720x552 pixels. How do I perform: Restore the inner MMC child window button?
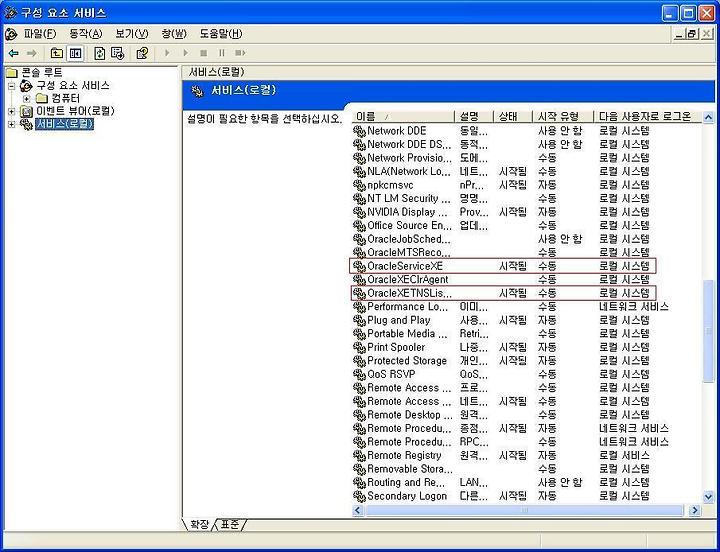693,34
